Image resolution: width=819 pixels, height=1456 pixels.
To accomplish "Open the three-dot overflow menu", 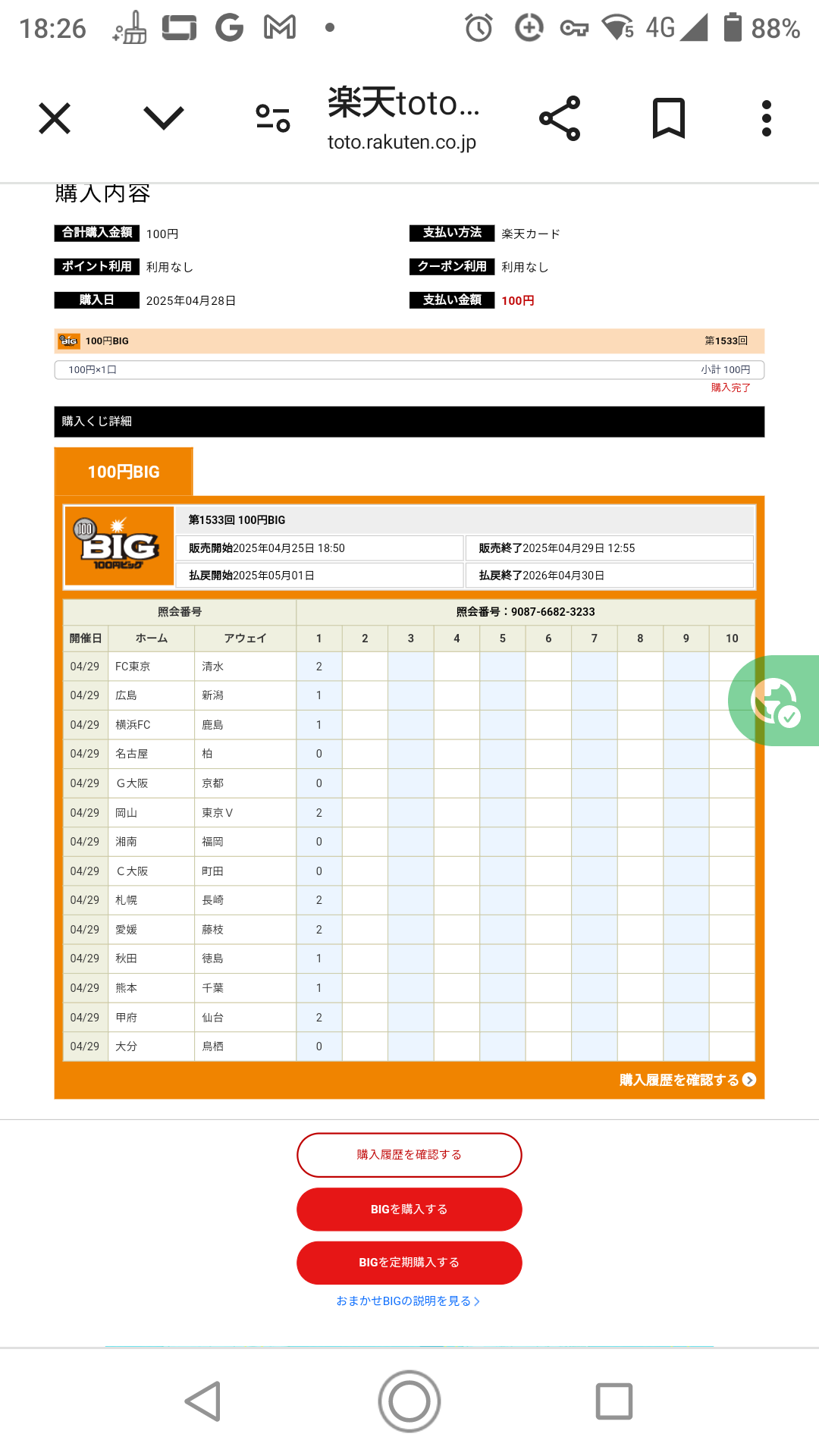I will (x=767, y=118).
